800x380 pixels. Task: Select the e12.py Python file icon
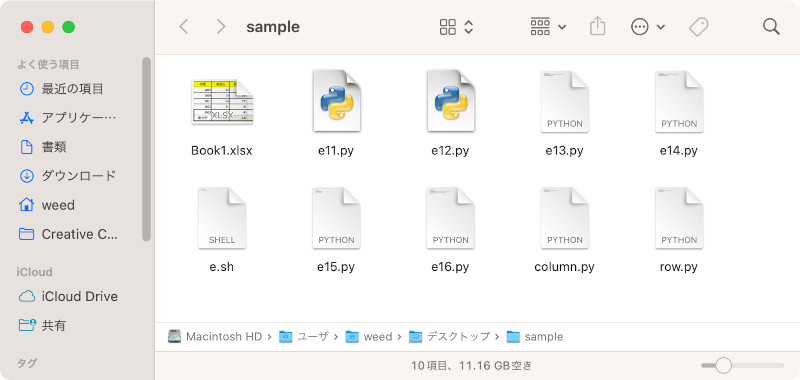(x=451, y=100)
